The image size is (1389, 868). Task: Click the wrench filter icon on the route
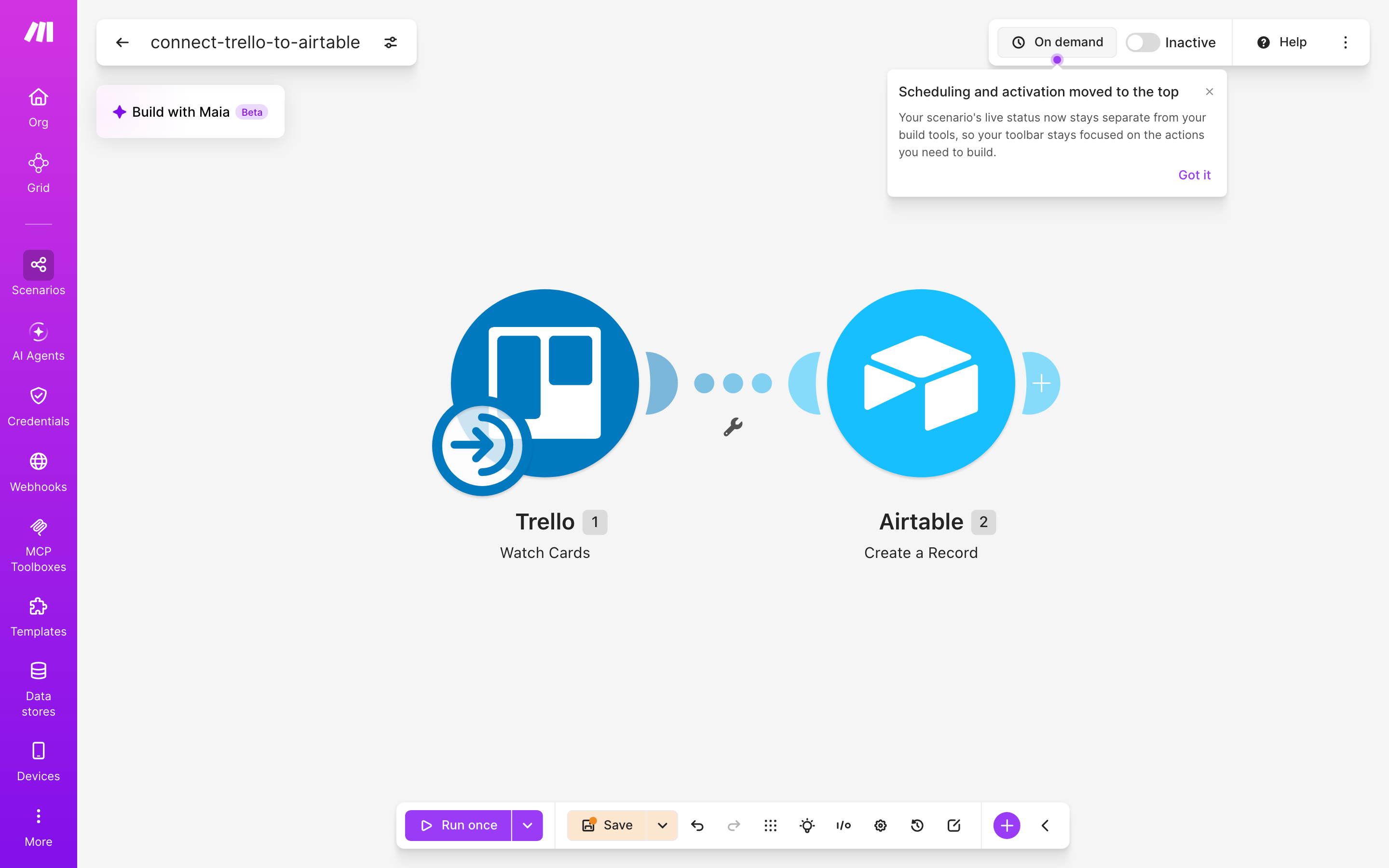click(733, 427)
